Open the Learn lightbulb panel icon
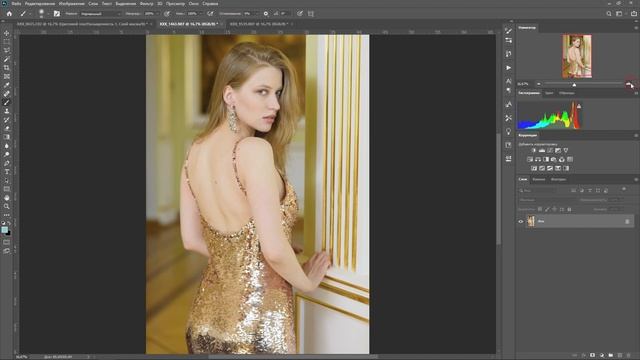Image resolution: width=640 pixels, height=360 pixels. tap(508, 131)
